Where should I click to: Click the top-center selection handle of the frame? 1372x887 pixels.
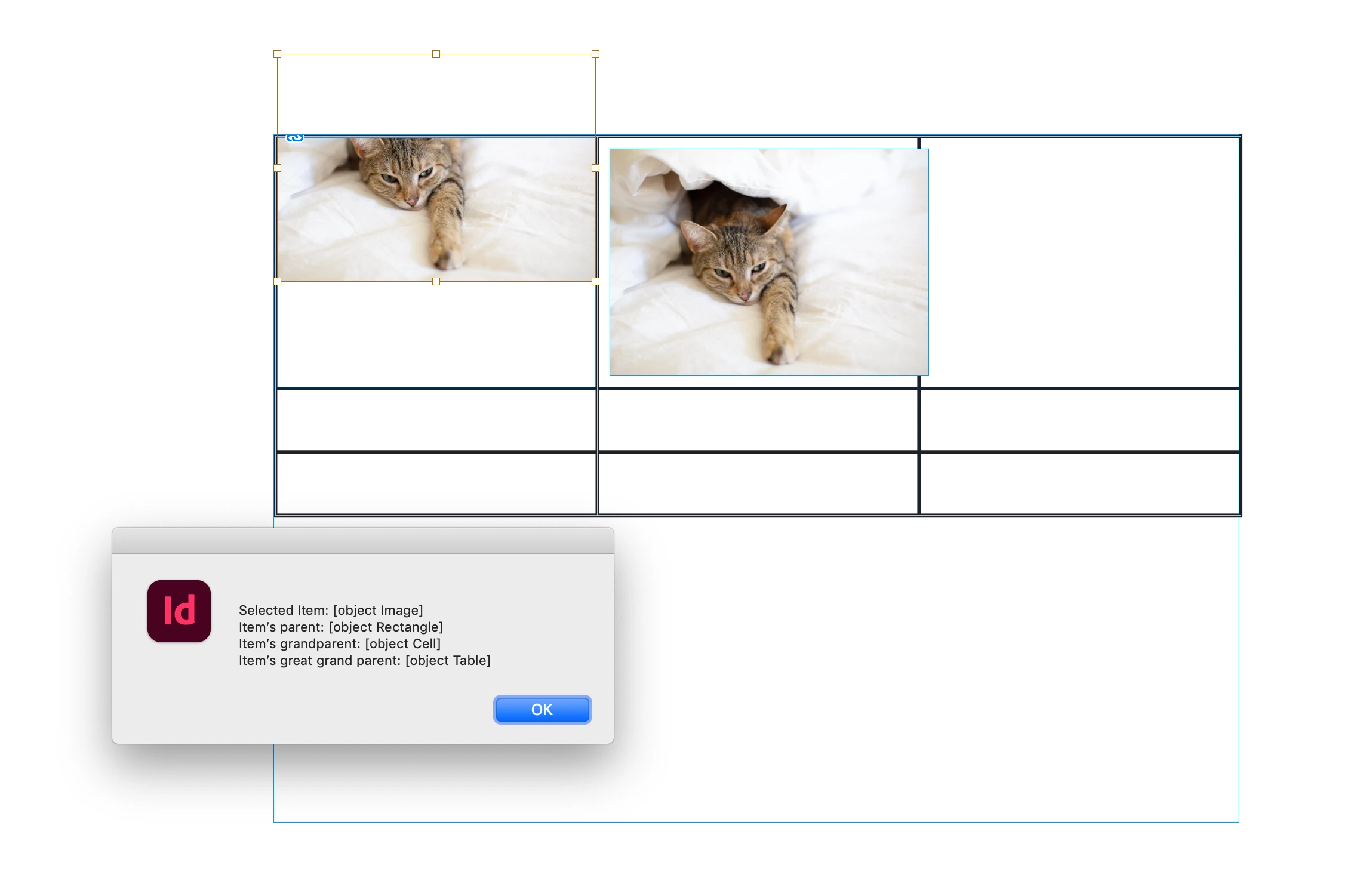436,54
